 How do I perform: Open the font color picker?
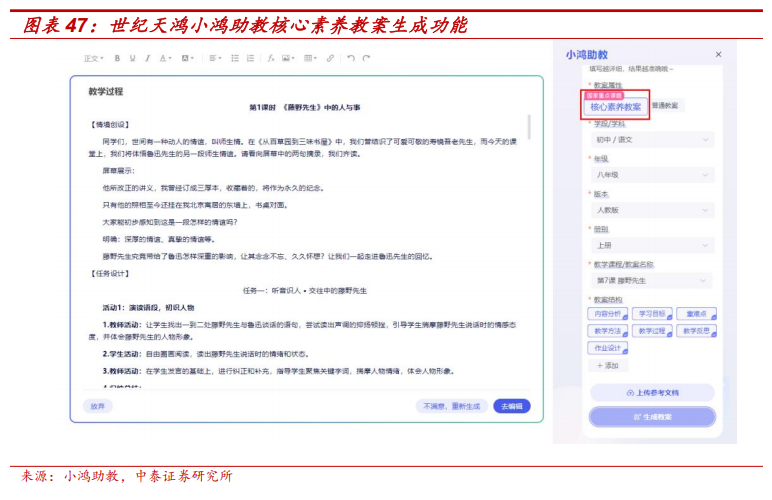(165, 58)
